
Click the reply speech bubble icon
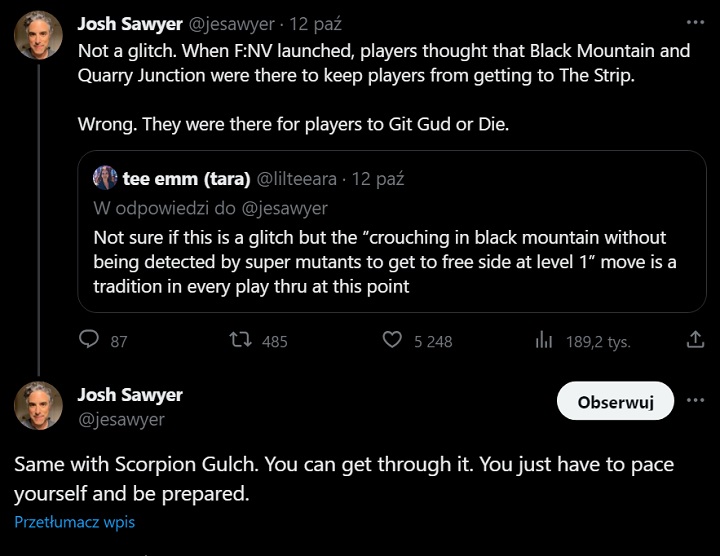[90, 340]
